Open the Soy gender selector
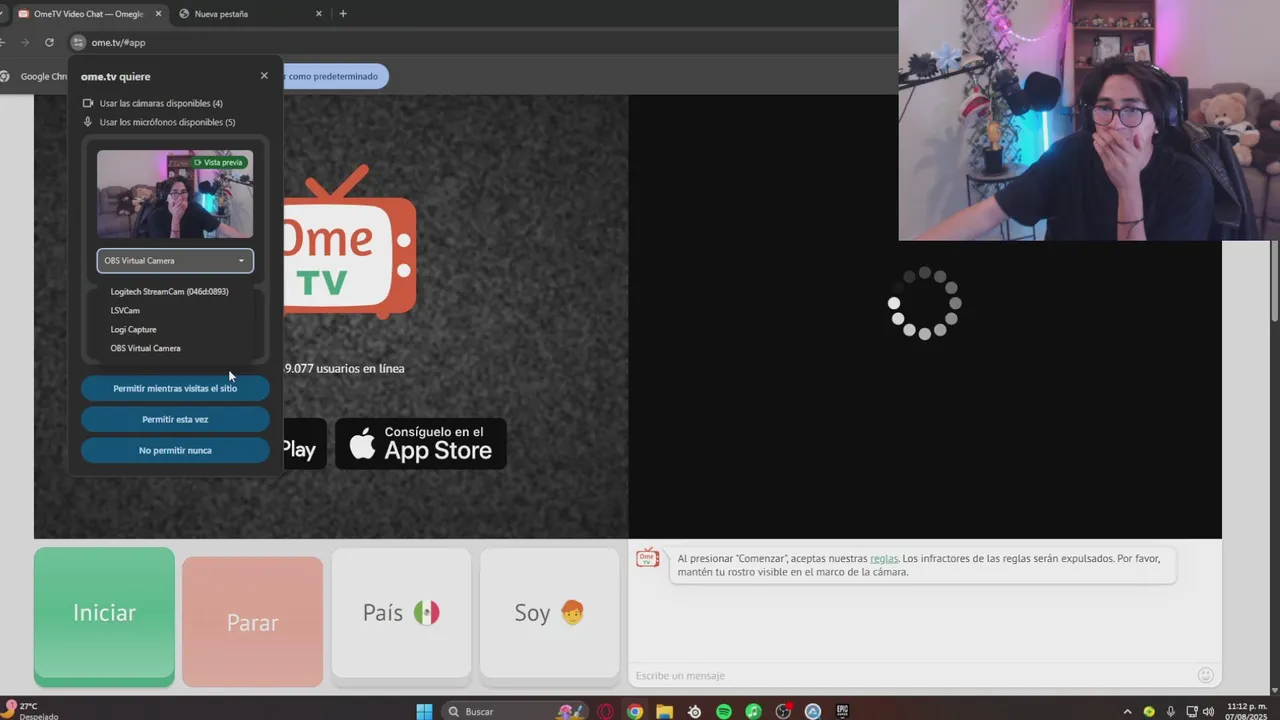 coord(549,613)
